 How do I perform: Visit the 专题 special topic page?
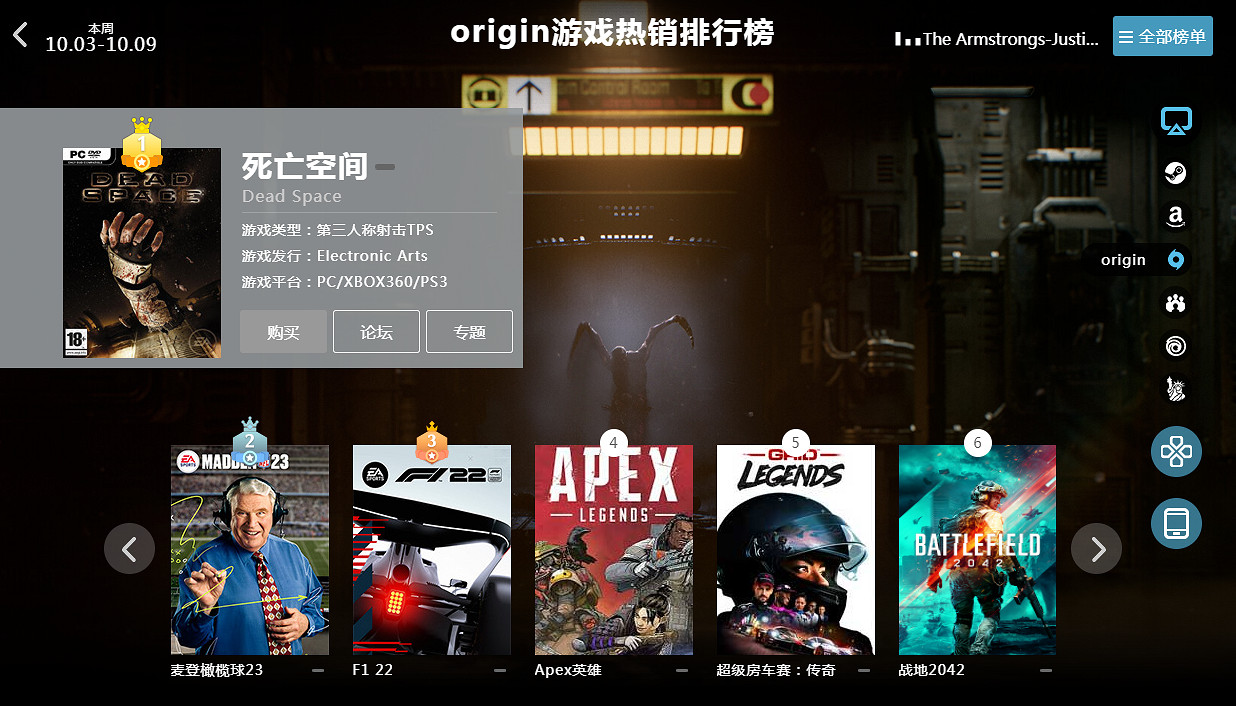tap(469, 332)
